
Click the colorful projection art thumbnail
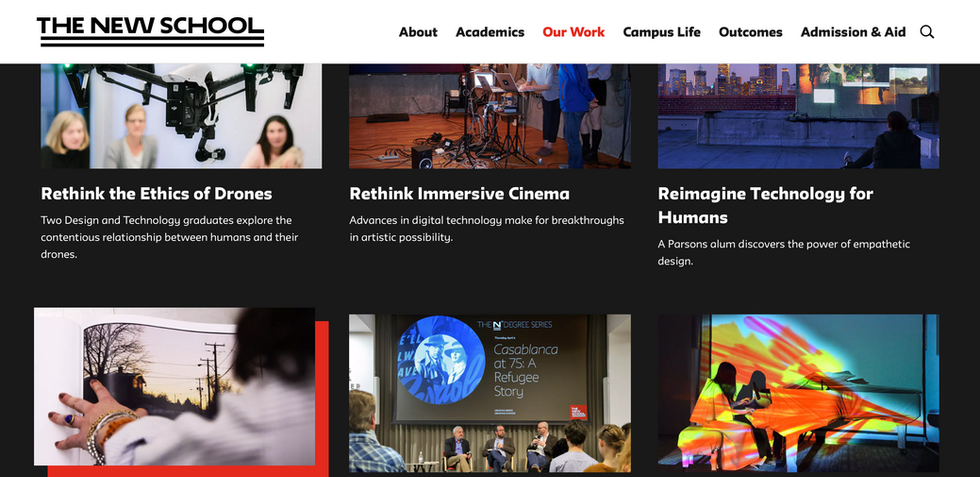(x=798, y=393)
